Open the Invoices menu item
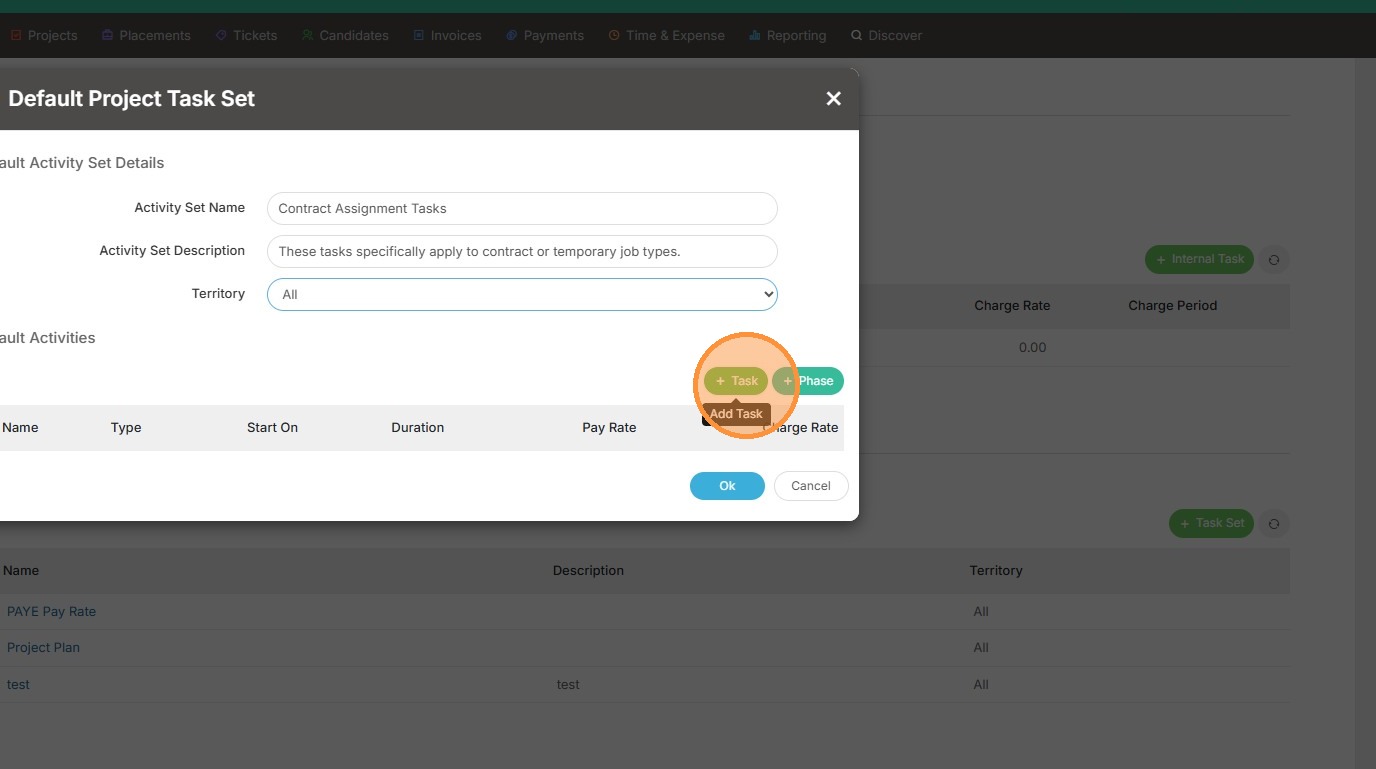 pyautogui.click(x=447, y=35)
